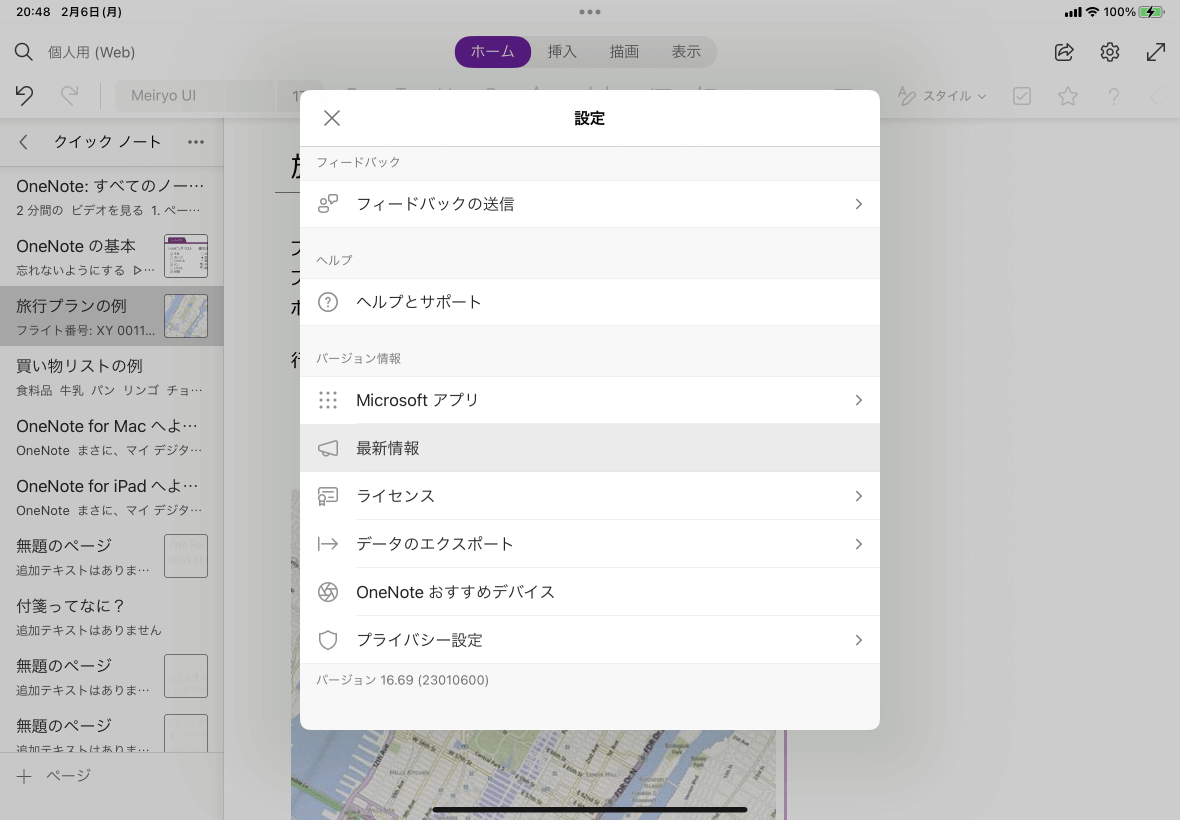Click the map image in the note
Viewport: 1180px width, 820px height.
(534, 775)
